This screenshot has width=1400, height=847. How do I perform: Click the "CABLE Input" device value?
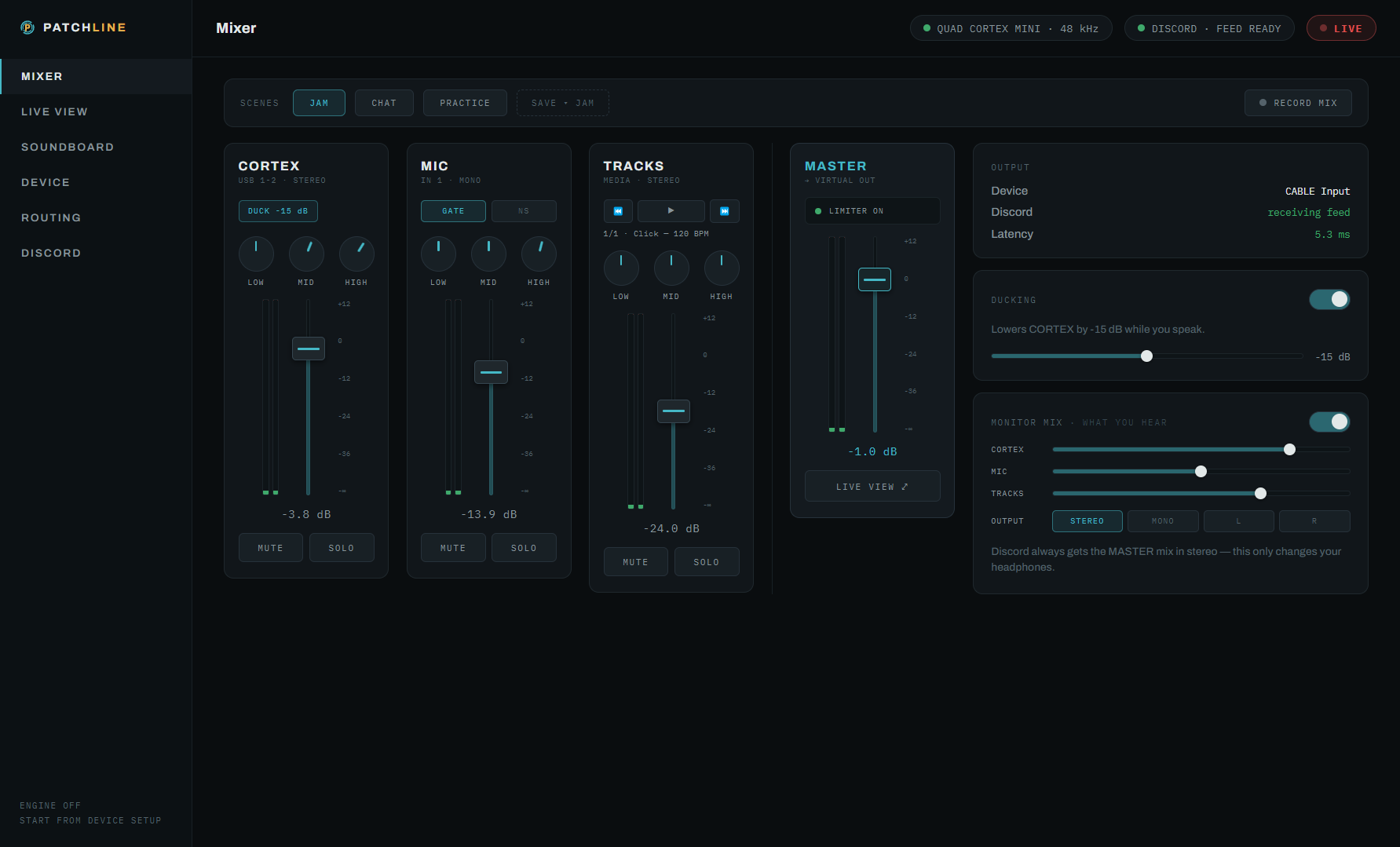(1318, 192)
